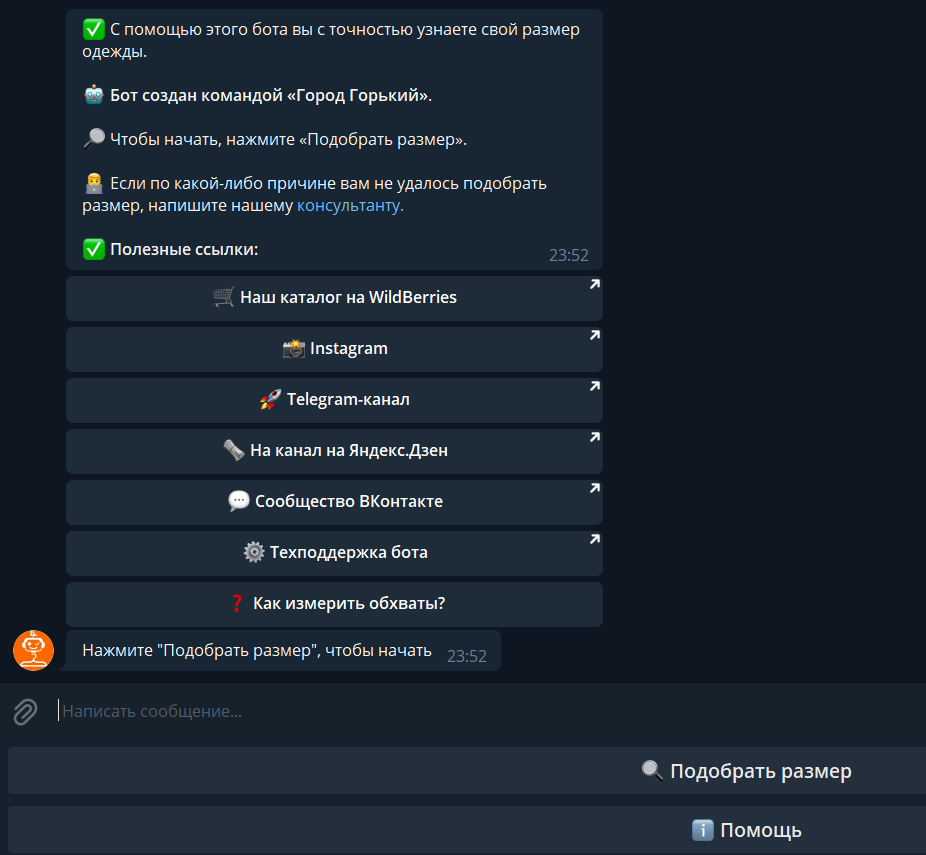Click the person emoji before Если по какой-либо
Screen dimensions: 926x855
(94, 183)
